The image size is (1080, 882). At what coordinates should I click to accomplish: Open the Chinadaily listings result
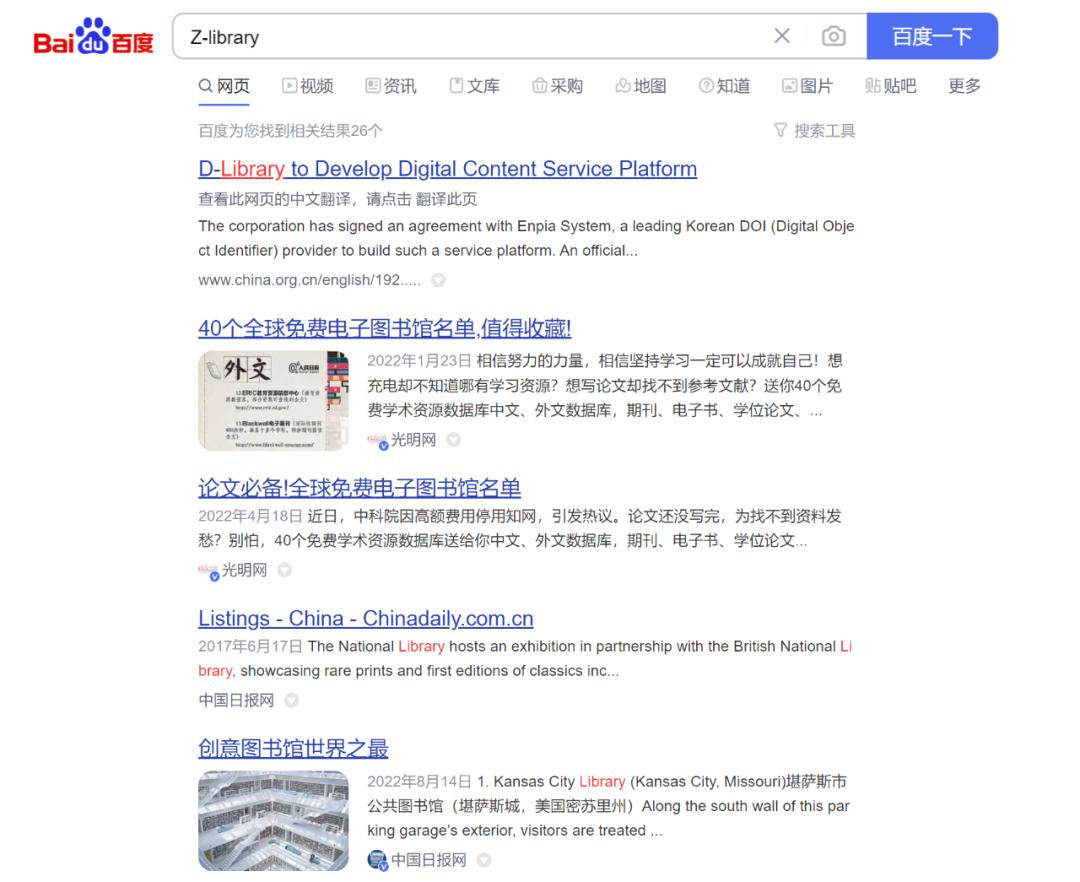365,618
